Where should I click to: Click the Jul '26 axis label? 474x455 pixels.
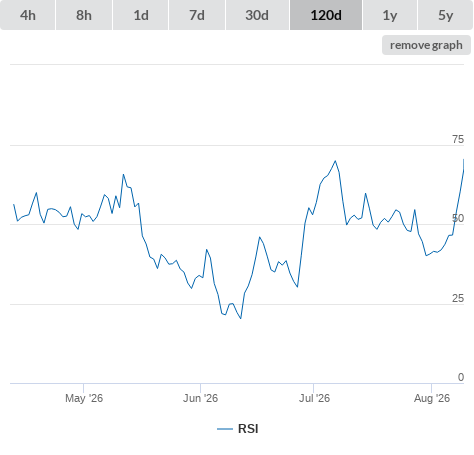pos(314,398)
